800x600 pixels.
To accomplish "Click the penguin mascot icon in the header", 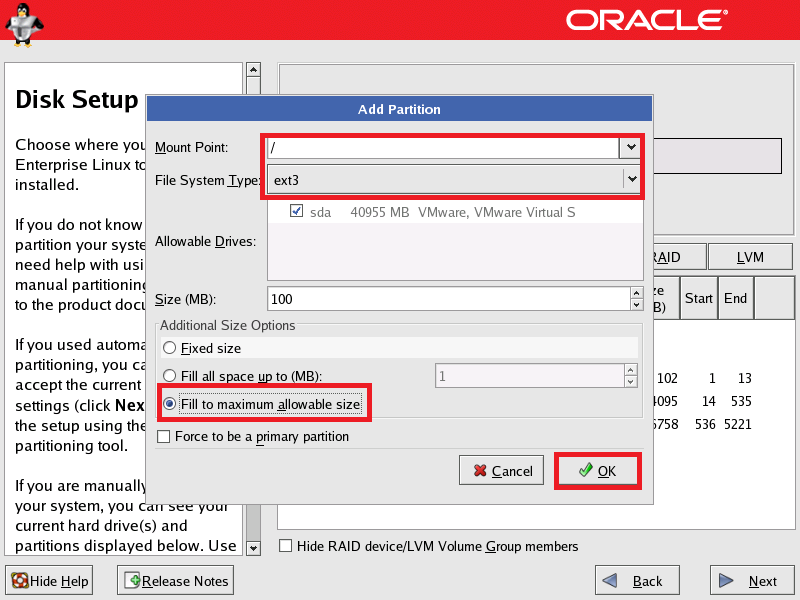I will 23,24.
